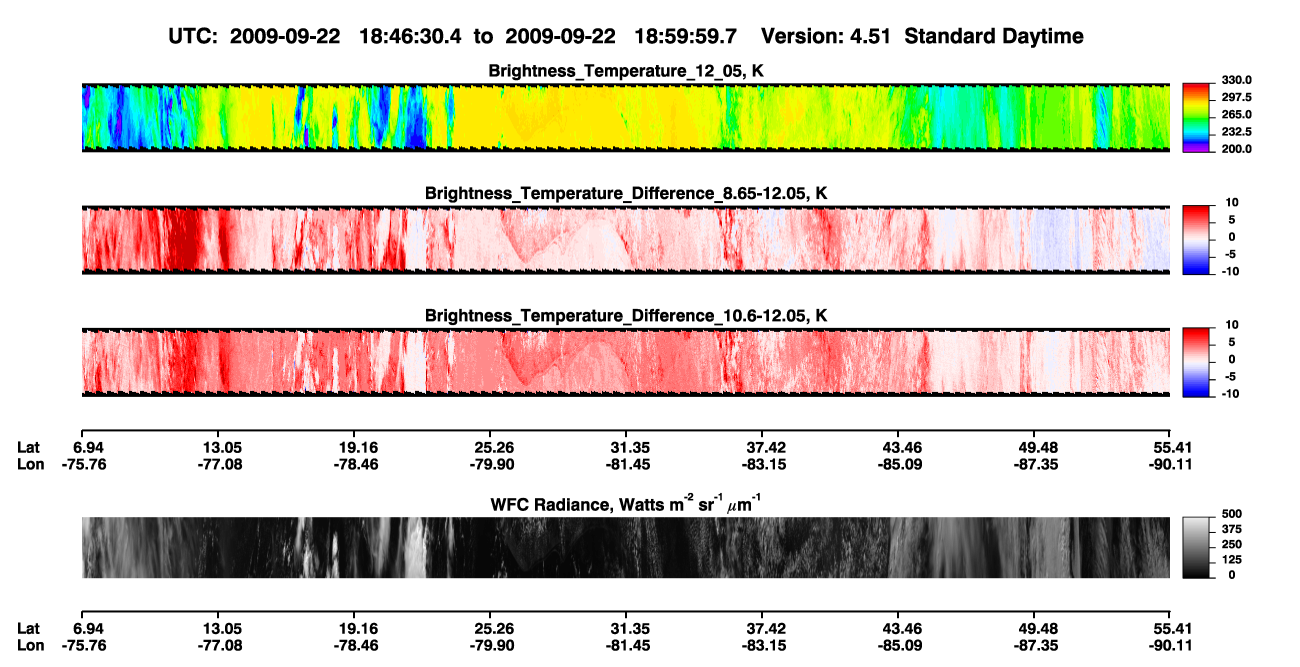The height and width of the screenshot is (667, 1300).
Task: Click the 330.0 colorbar label
Action: (x=1236, y=80)
